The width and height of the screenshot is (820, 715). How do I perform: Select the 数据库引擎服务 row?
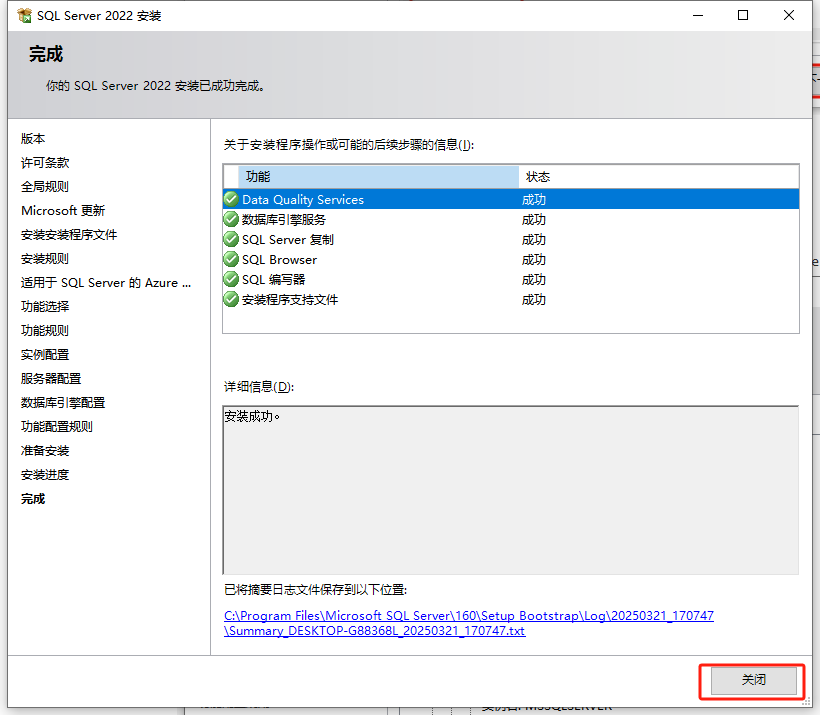511,219
